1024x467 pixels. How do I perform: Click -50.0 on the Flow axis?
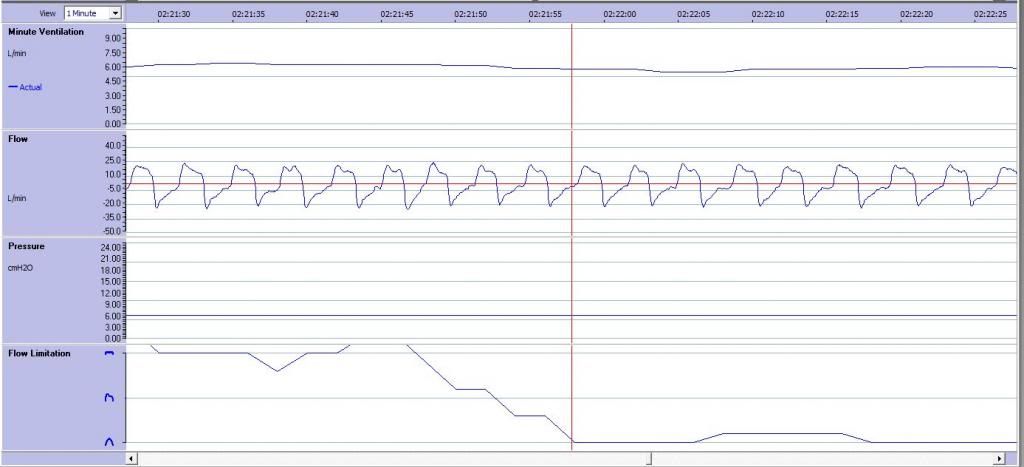[111, 231]
